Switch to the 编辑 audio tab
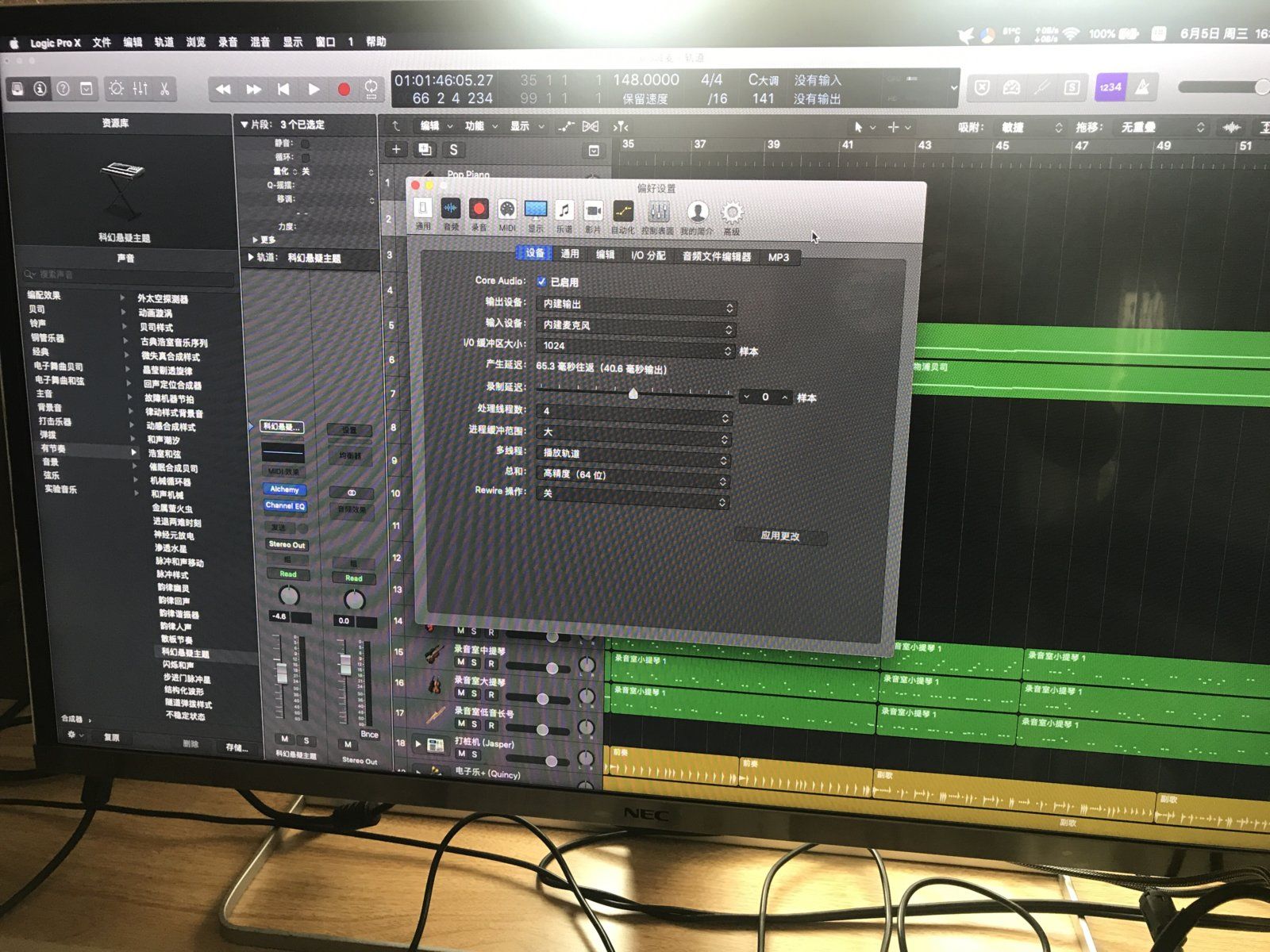Viewport: 1270px width, 952px height. pos(605,255)
